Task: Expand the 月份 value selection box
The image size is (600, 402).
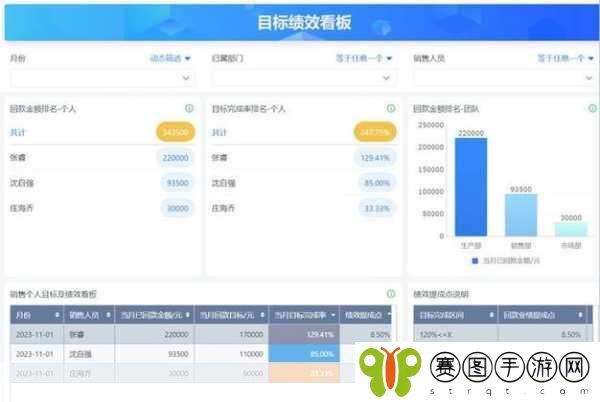Action: click(x=101, y=78)
